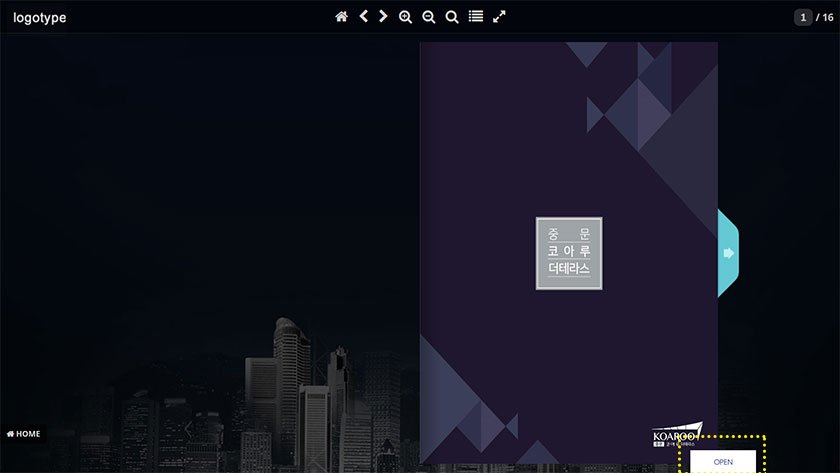Click the faint left arrow over the skyline
The image size is (840, 473).
pyautogui.click(x=187, y=429)
